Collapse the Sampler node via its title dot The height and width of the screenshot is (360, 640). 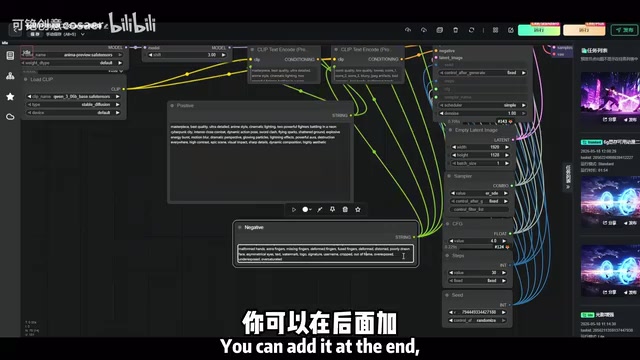(x=449, y=176)
